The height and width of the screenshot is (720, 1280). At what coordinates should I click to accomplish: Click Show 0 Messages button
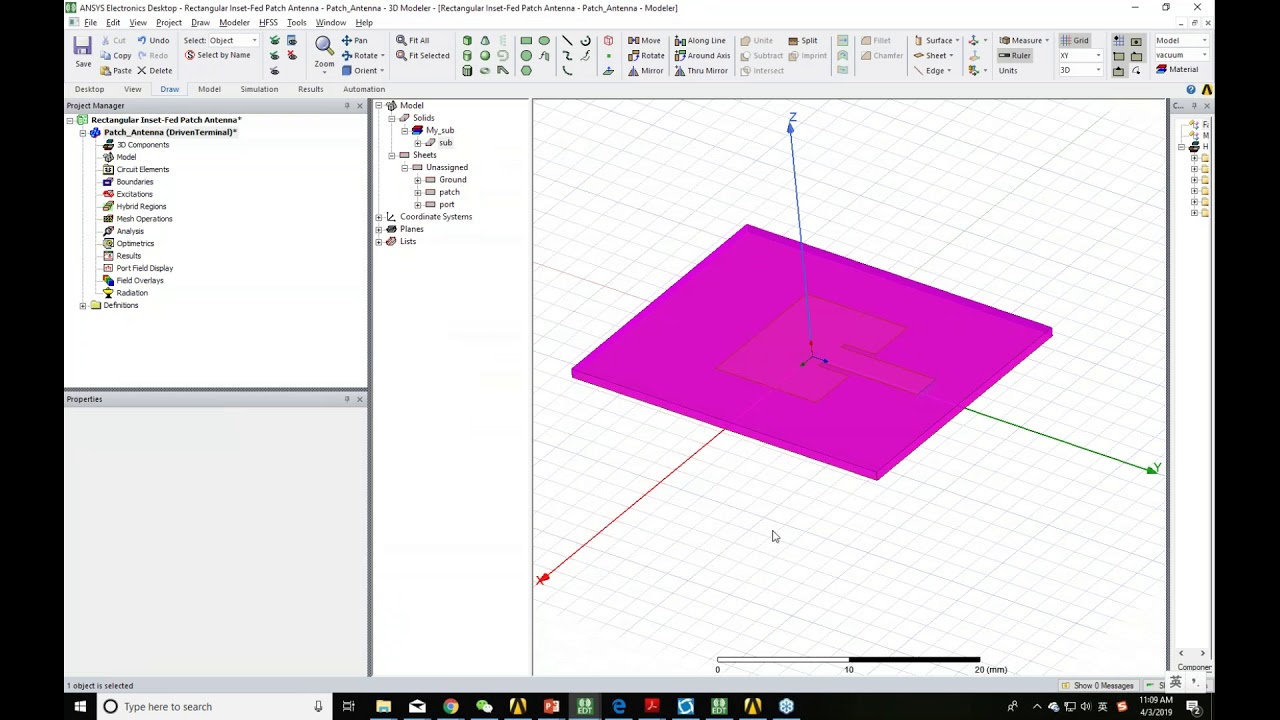(1097, 686)
